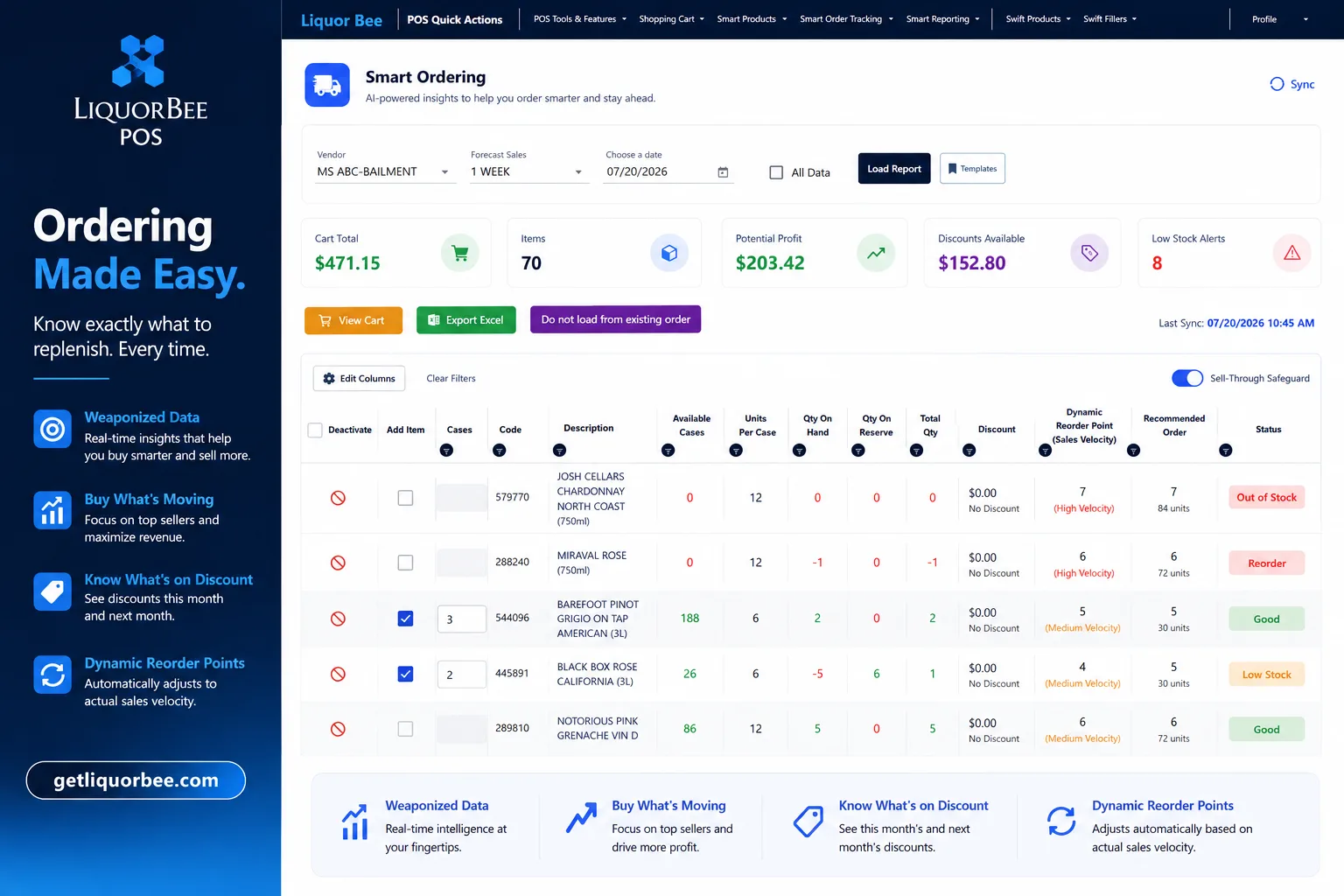Filter the Total Qty column
Viewport: 1344px width, 896px height.
click(916, 451)
